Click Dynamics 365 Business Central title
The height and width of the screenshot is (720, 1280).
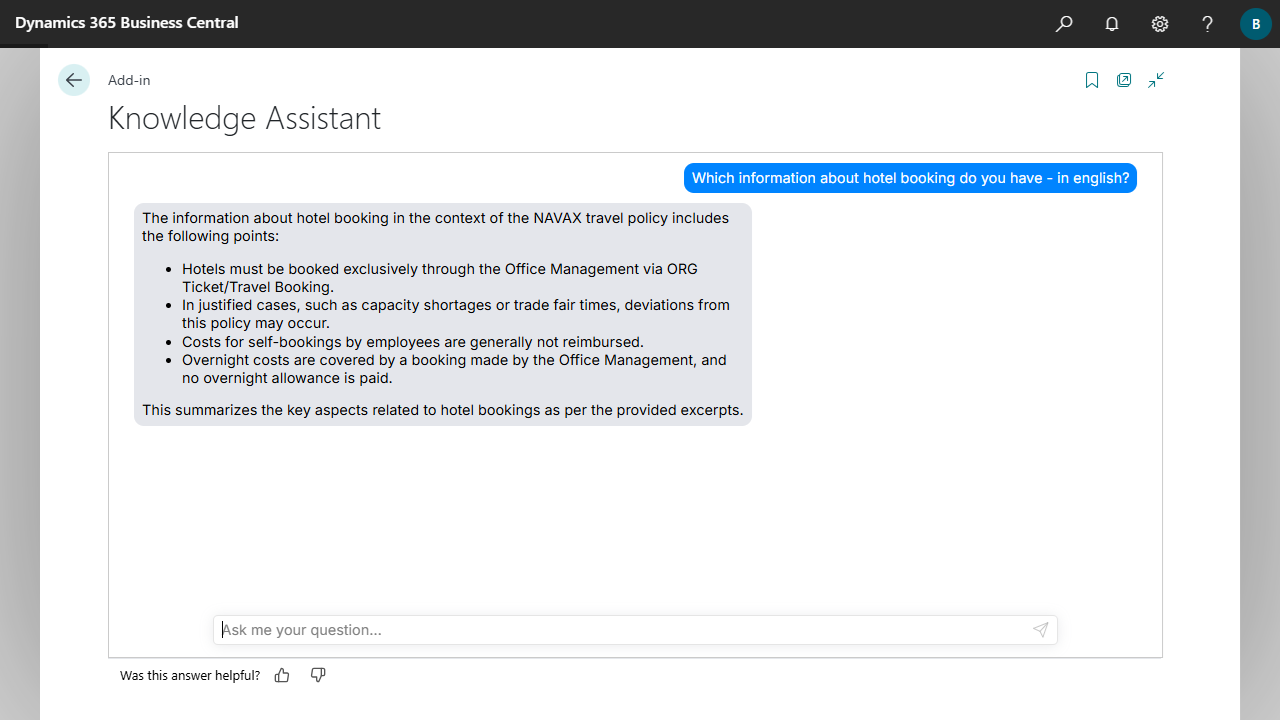[127, 22]
